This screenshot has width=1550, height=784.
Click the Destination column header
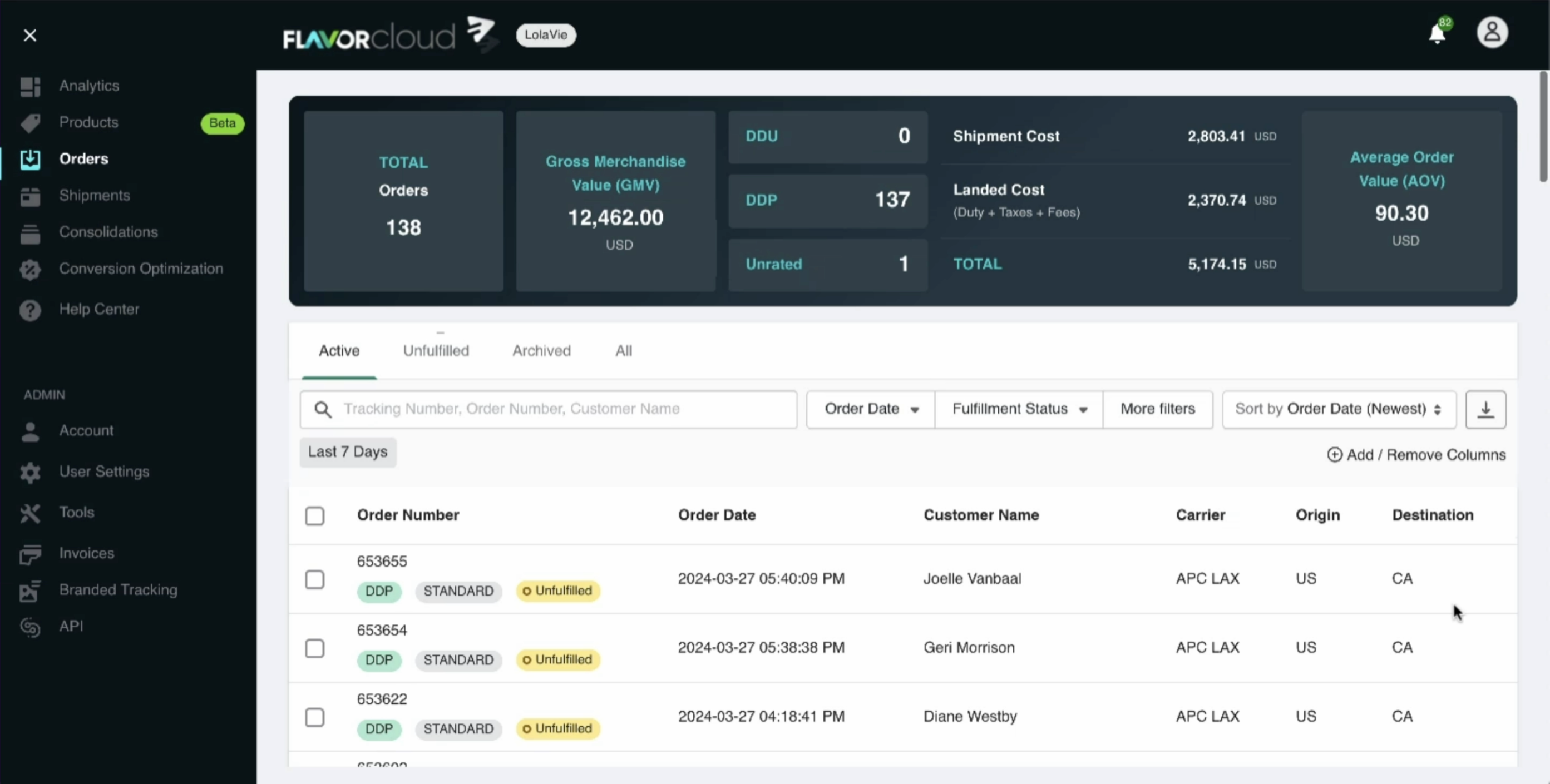coord(1433,515)
